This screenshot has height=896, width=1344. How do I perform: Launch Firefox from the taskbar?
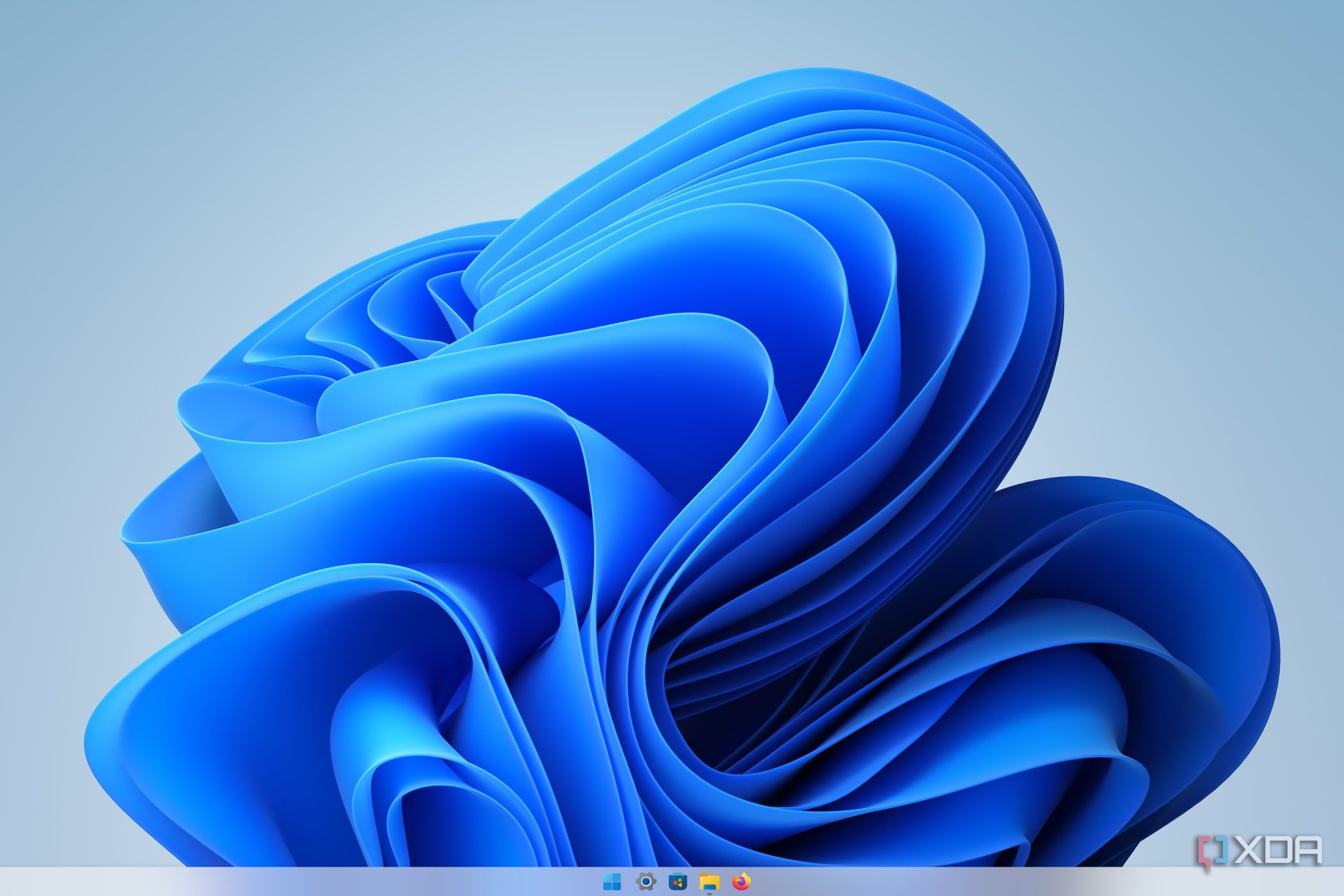tap(741, 882)
